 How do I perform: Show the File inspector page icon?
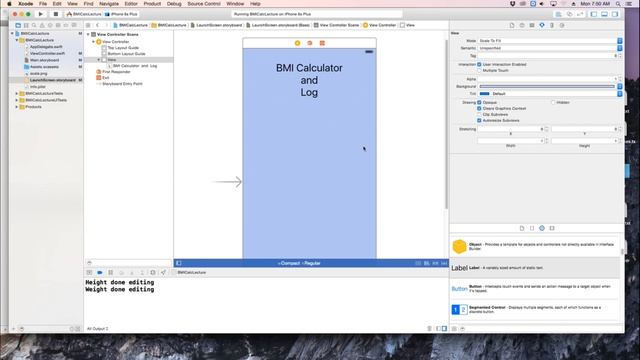point(512,25)
